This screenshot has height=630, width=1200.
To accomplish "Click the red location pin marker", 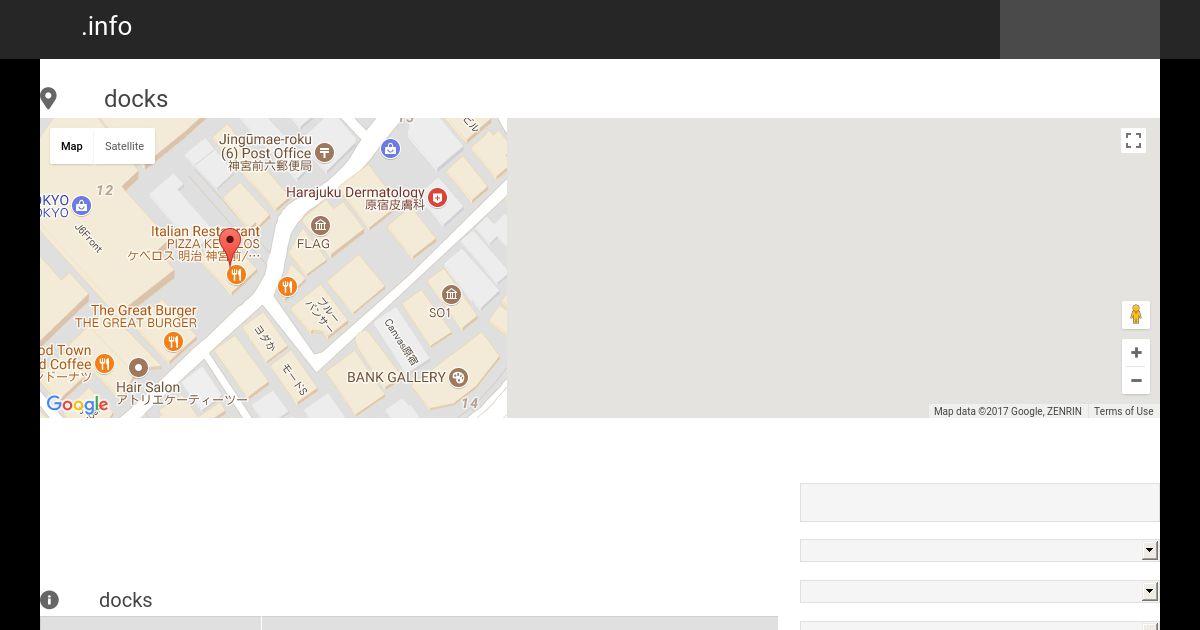I will click(230, 245).
